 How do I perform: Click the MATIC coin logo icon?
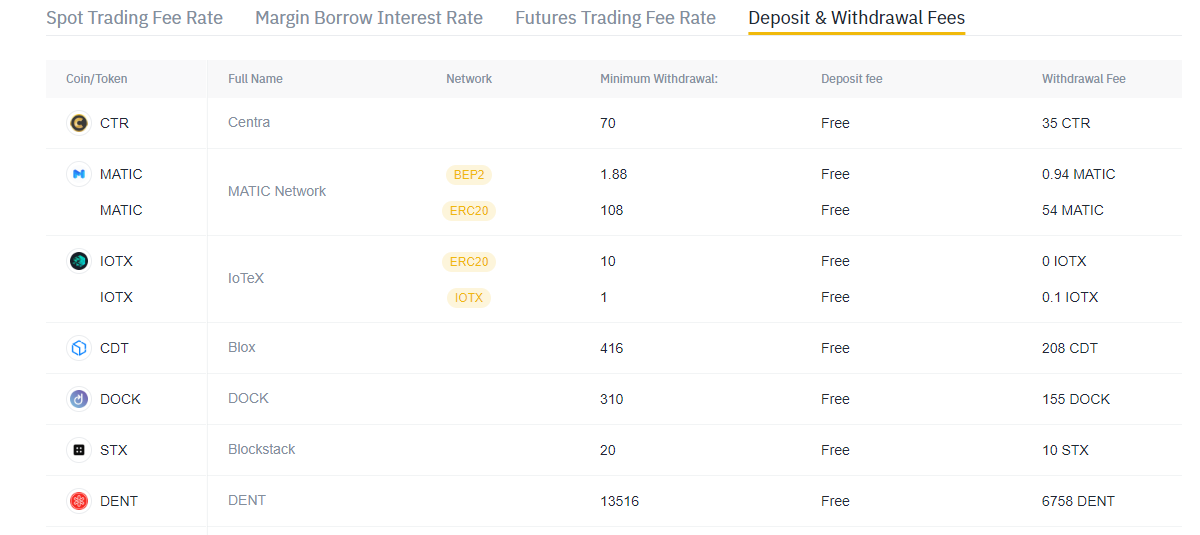78,174
